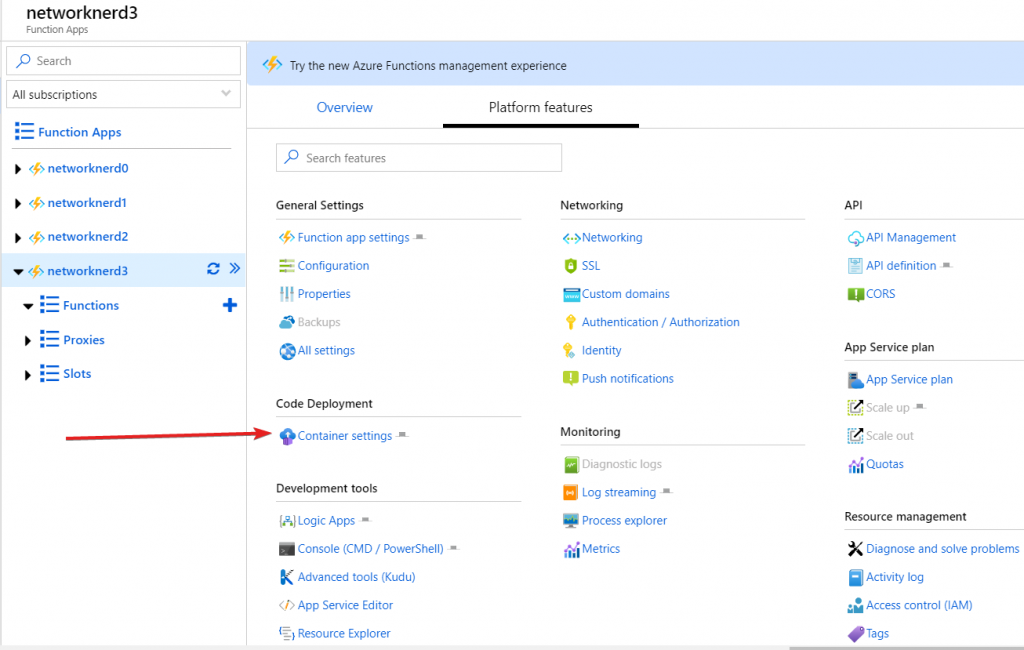Click the API Management cloud icon

pyautogui.click(x=855, y=238)
